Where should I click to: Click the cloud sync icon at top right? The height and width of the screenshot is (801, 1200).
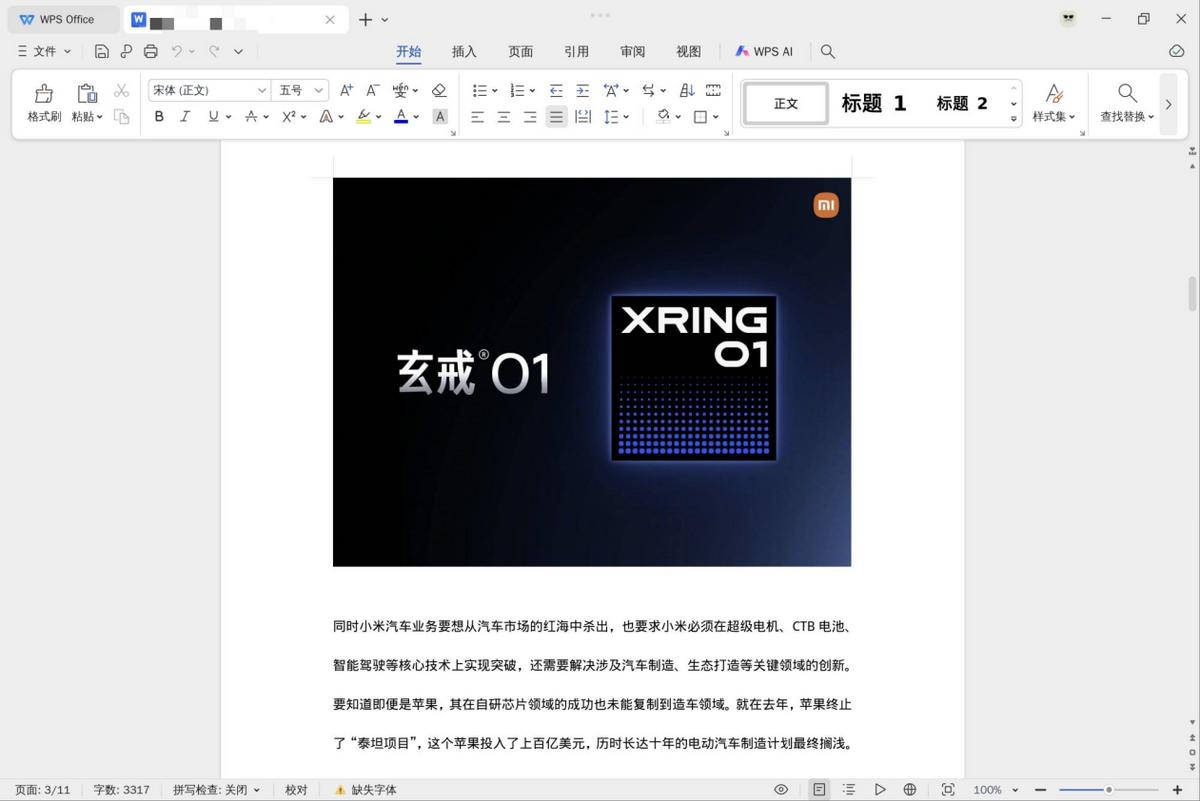click(x=1176, y=51)
